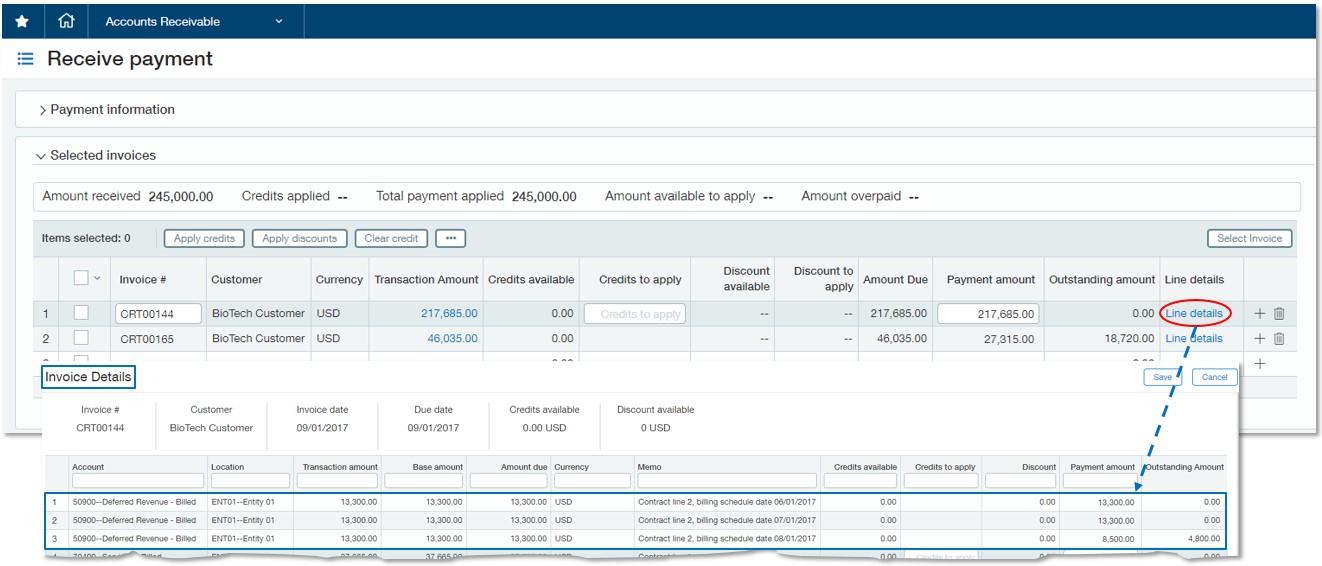The image size is (1322, 566).
Task: Expand the Payment information section
Action: click(x=106, y=110)
